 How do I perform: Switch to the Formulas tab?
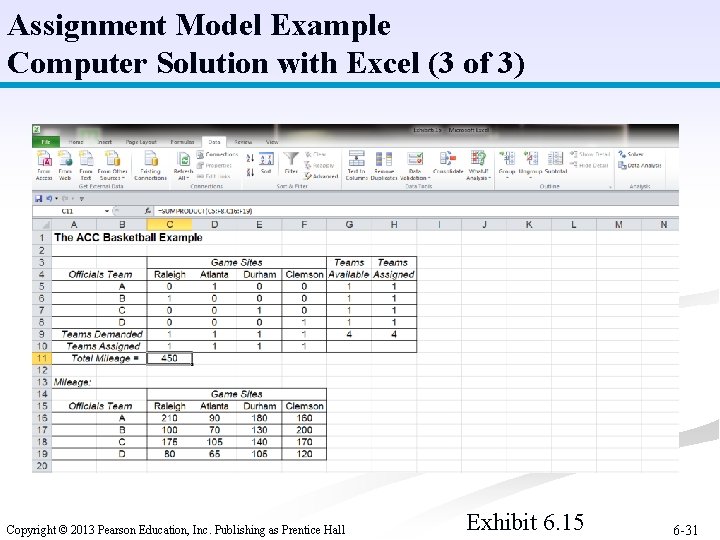click(x=182, y=142)
